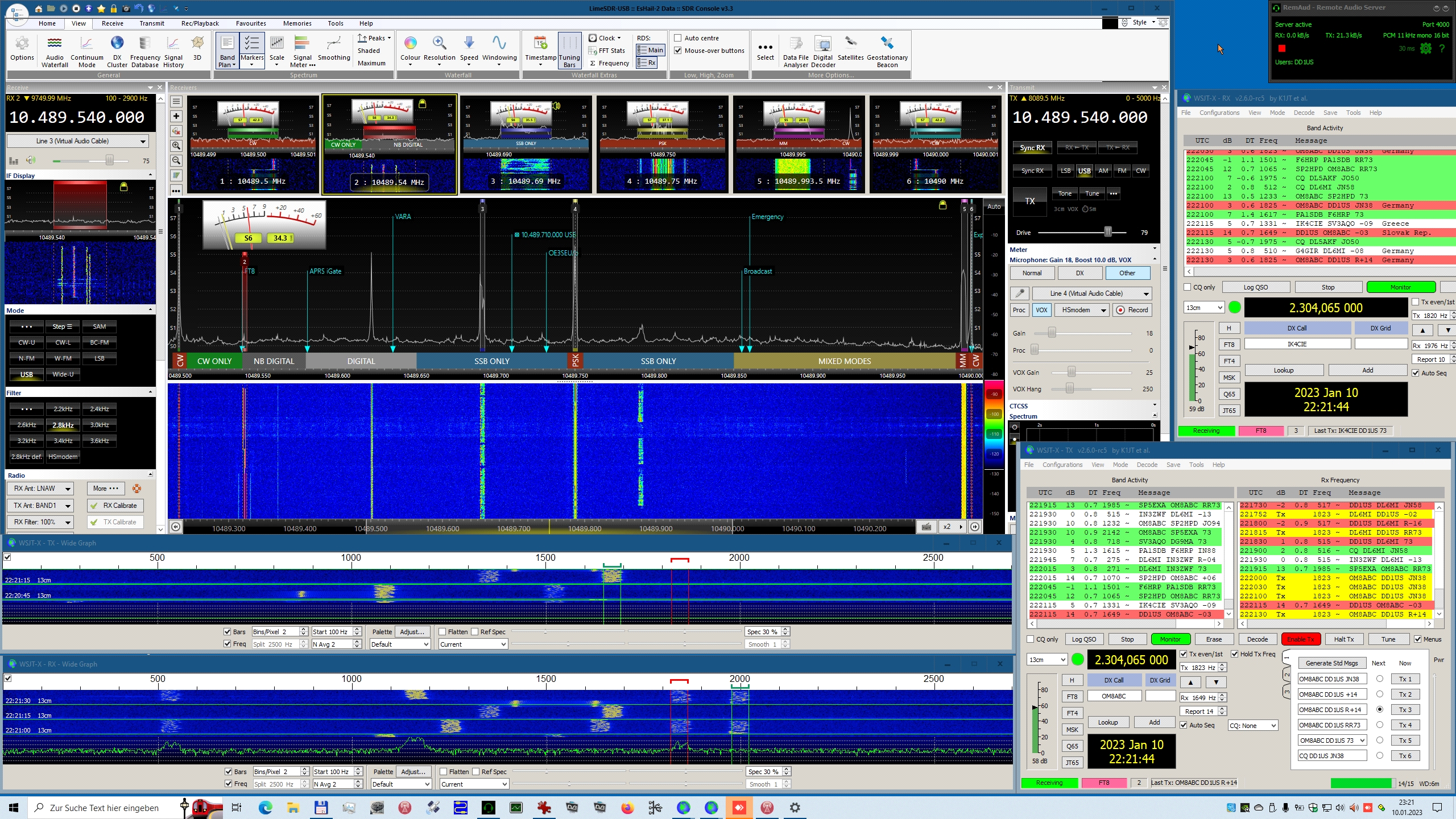The image size is (1456, 819).
Task: Toggle Hold Tx Freq checkbox
Action: [1235, 654]
